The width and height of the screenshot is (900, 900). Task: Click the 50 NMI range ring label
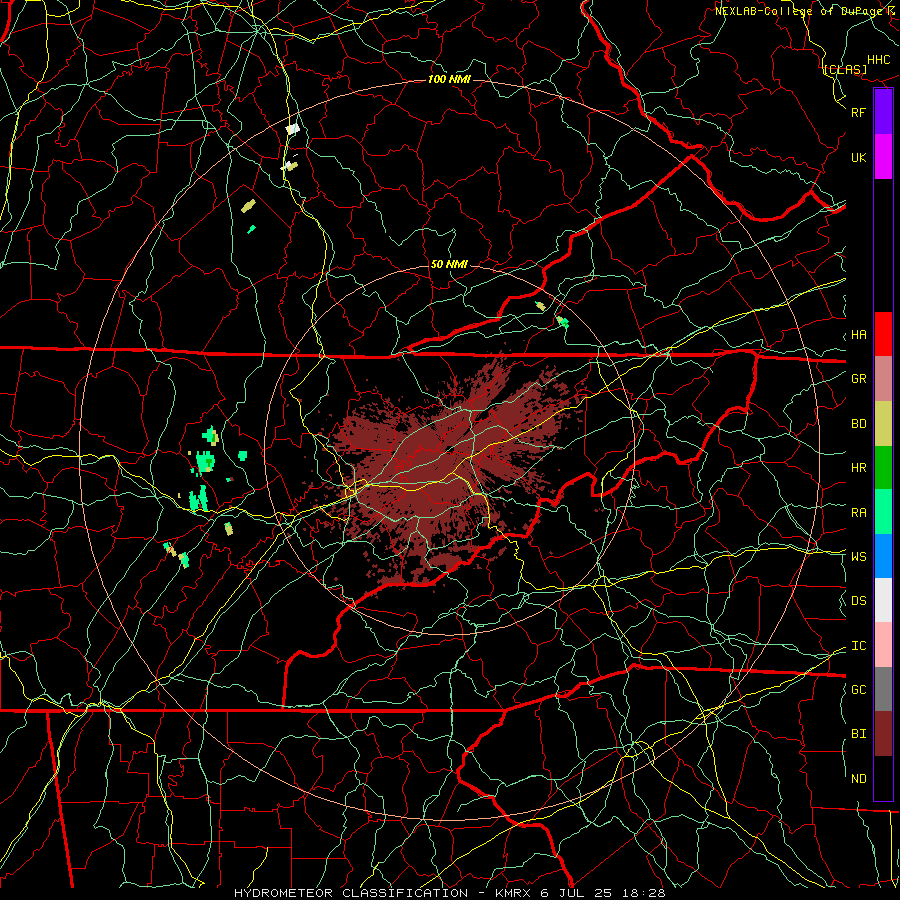(449, 264)
